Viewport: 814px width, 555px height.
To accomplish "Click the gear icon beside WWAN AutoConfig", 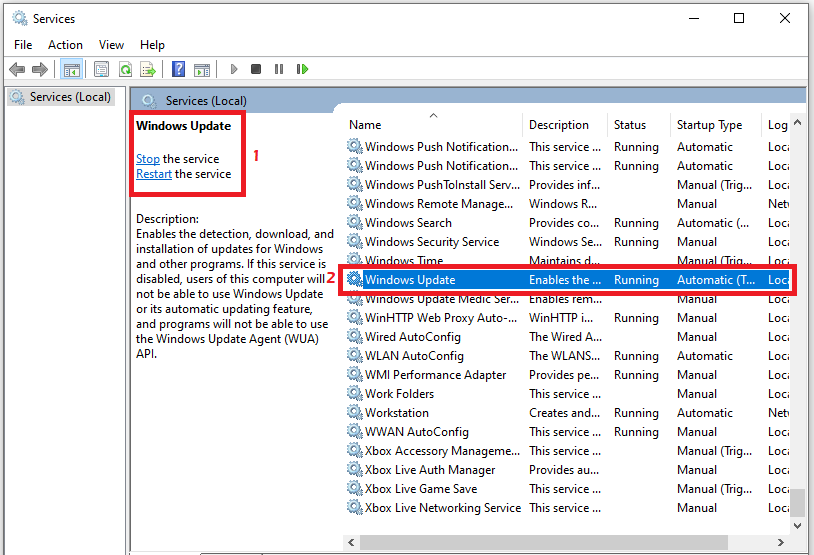I will (x=355, y=431).
